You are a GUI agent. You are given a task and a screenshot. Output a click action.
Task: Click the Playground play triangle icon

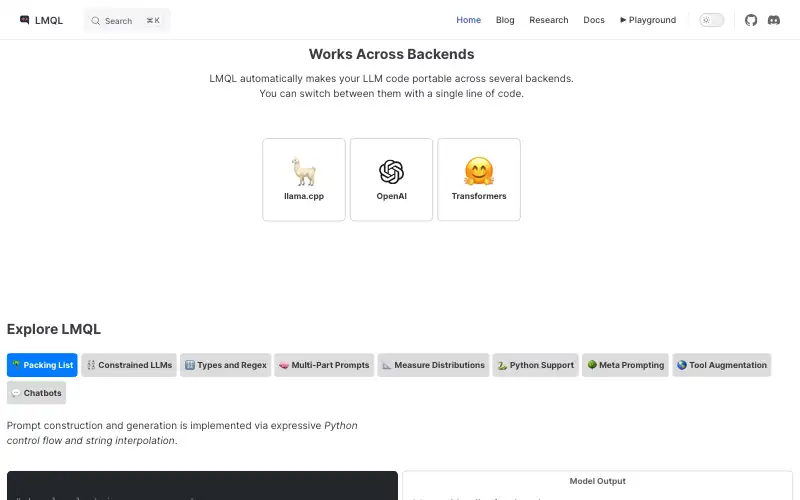point(622,20)
